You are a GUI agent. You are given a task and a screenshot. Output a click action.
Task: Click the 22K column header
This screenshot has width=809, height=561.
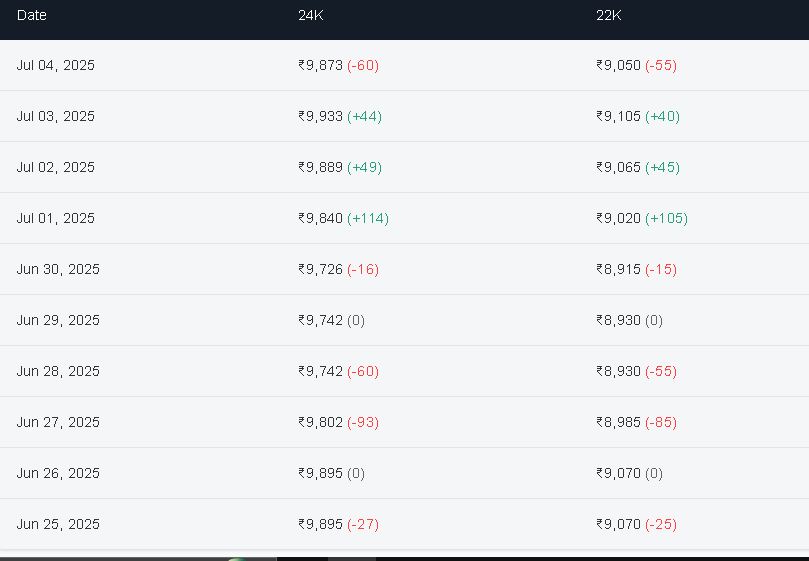(608, 15)
